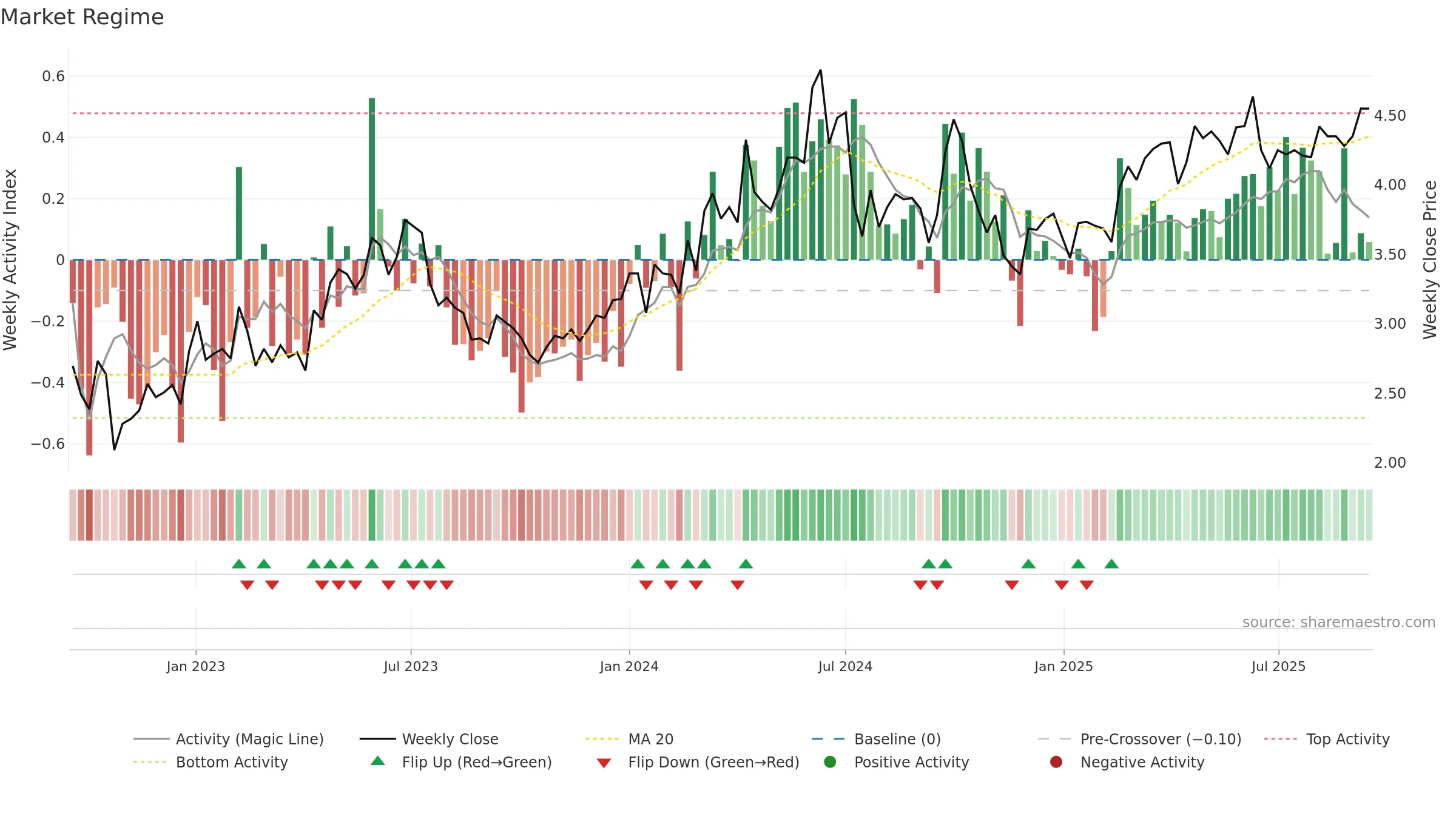Click 0.2 tick on left axis
The width and height of the screenshot is (1456, 819).
pos(53,198)
